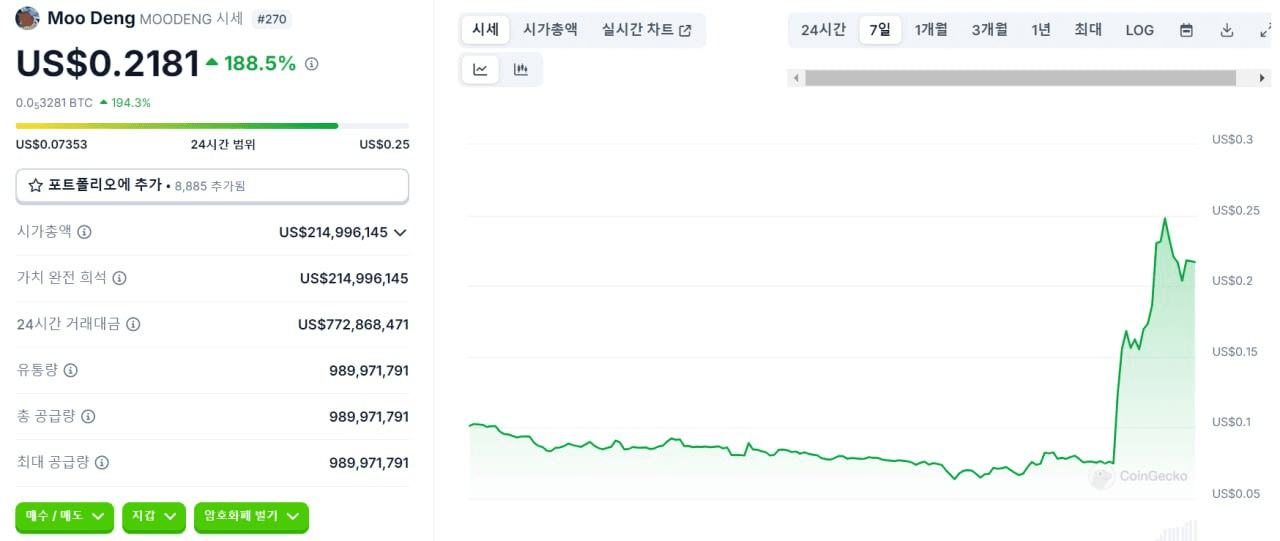1280x541 pixels.
Task: Click the Moo Deng coin logo
Action: tap(28, 18)
